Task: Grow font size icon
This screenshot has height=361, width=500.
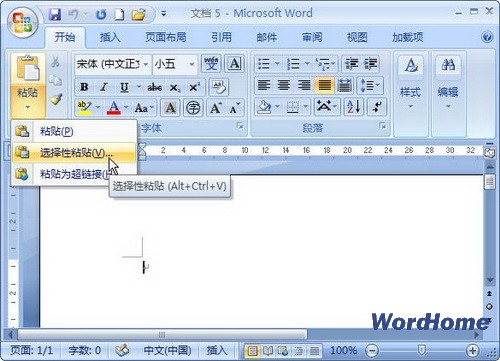Action: click(x=216, y=108)
